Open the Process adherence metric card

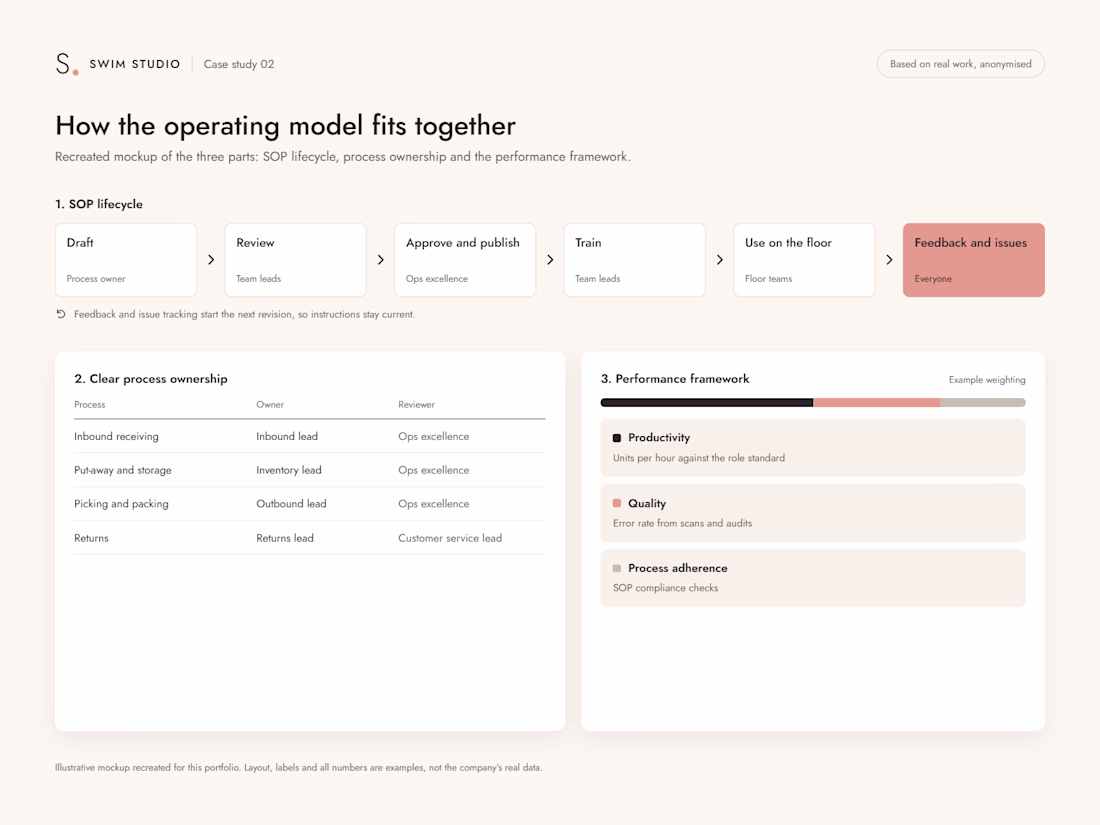pos(813,578)
